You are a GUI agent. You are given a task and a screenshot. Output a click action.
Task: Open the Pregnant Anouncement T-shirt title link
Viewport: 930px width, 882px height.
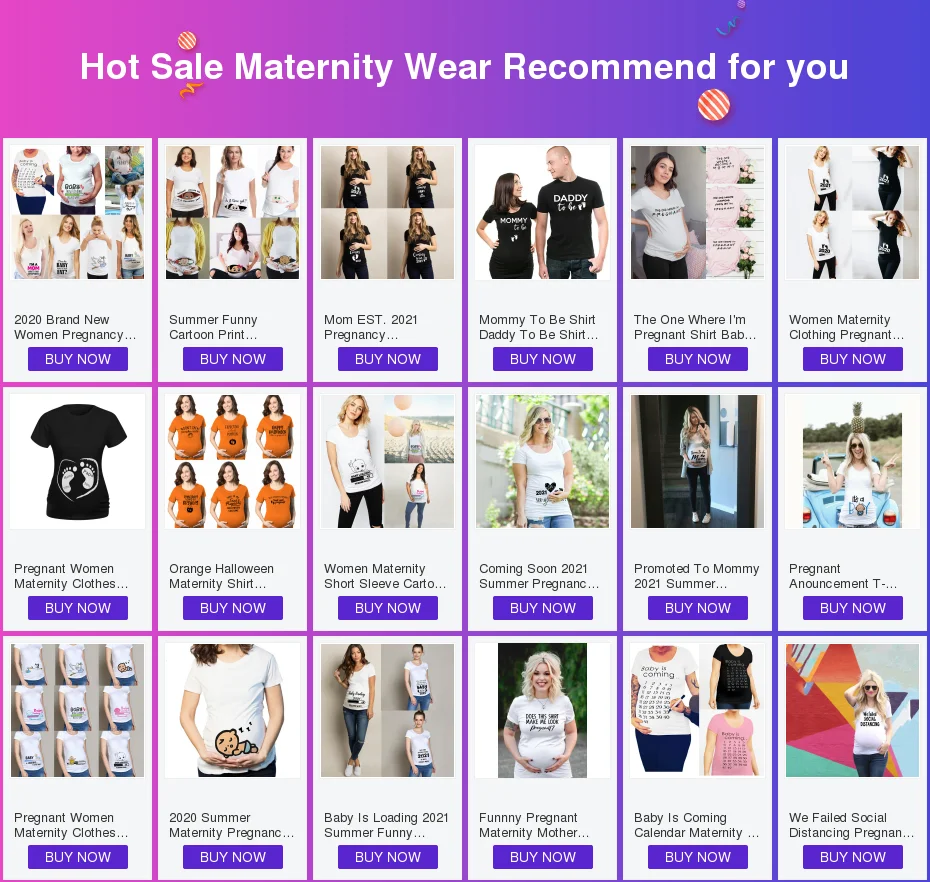click(x=843, y=577)
